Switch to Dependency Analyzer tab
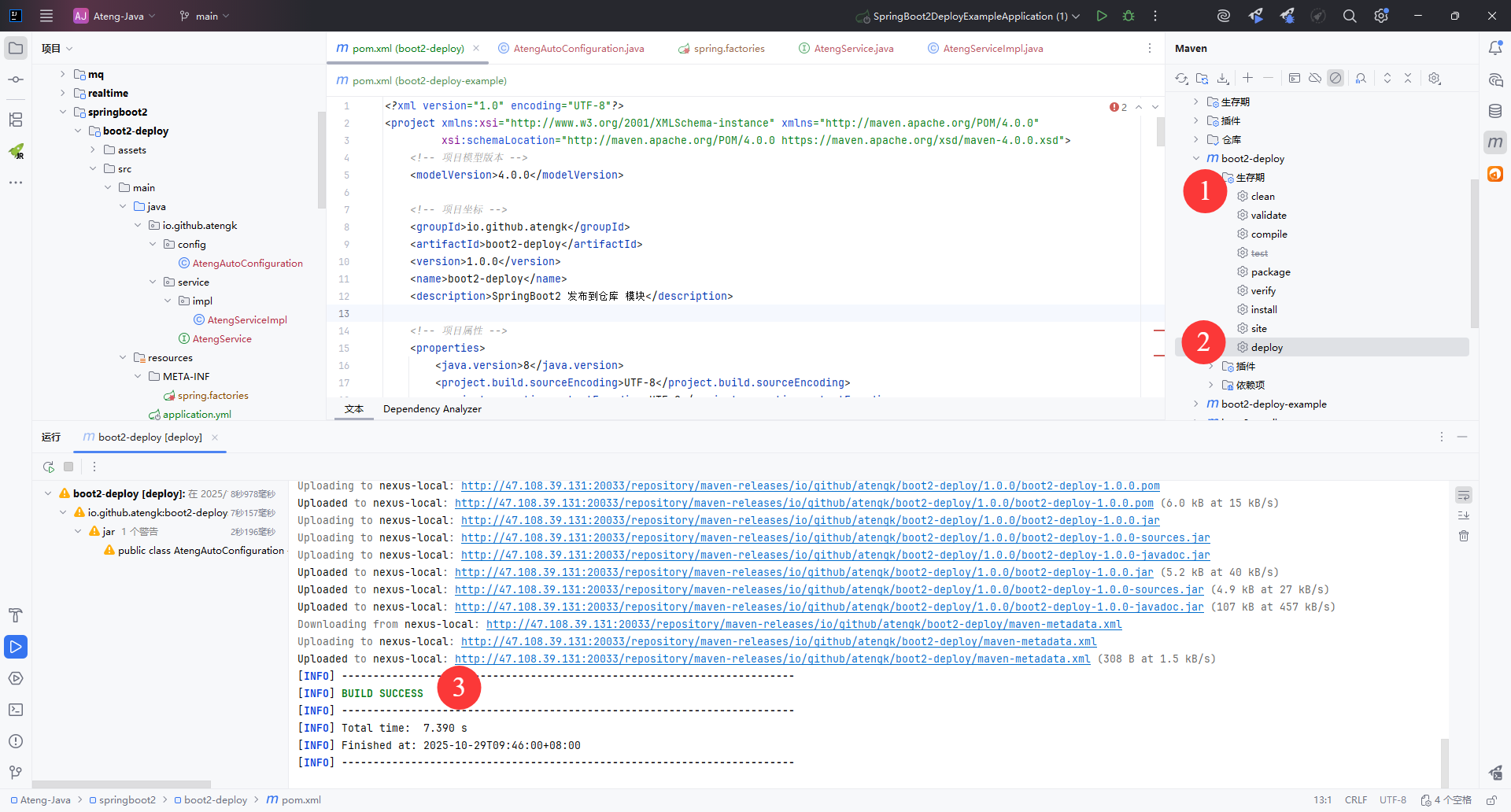Image resolution: width=1511 pixels, height=812 pixels. tap(432, 409)
